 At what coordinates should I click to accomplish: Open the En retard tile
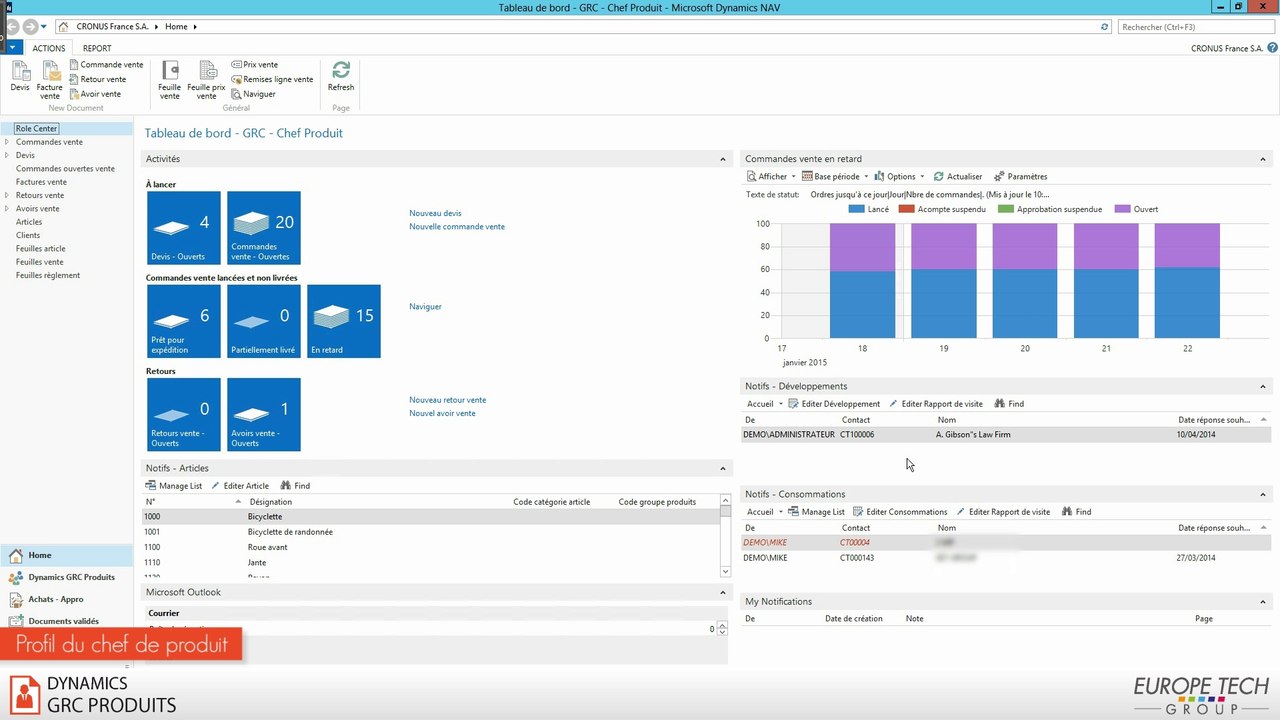coord(344,321)
